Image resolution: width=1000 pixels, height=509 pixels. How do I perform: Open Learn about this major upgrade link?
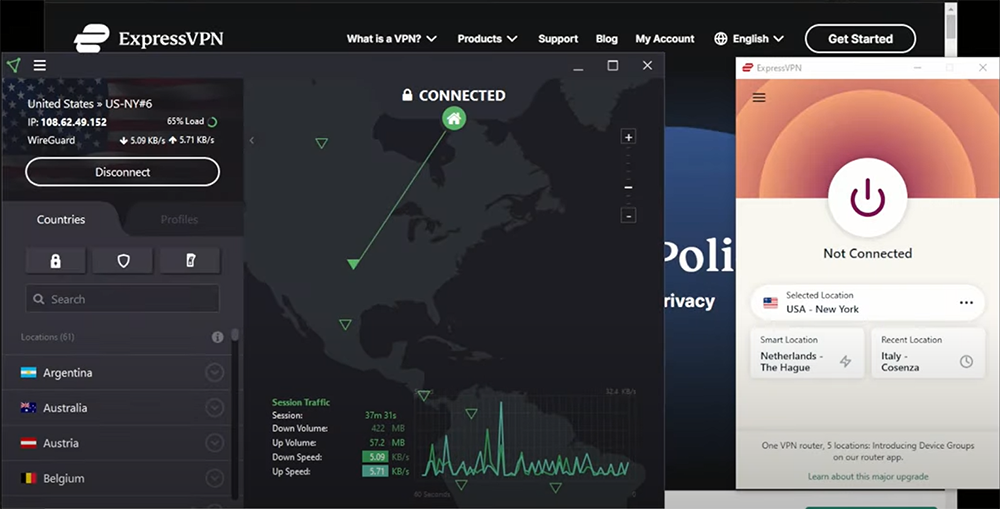(868, 476)
